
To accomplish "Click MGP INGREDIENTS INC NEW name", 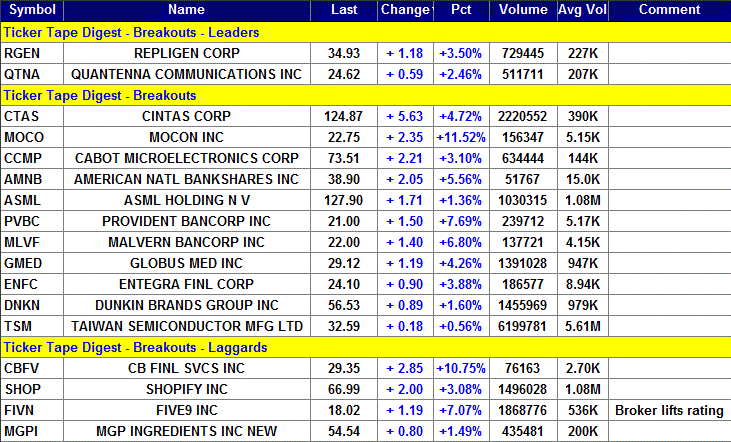I will pos(186,431).
